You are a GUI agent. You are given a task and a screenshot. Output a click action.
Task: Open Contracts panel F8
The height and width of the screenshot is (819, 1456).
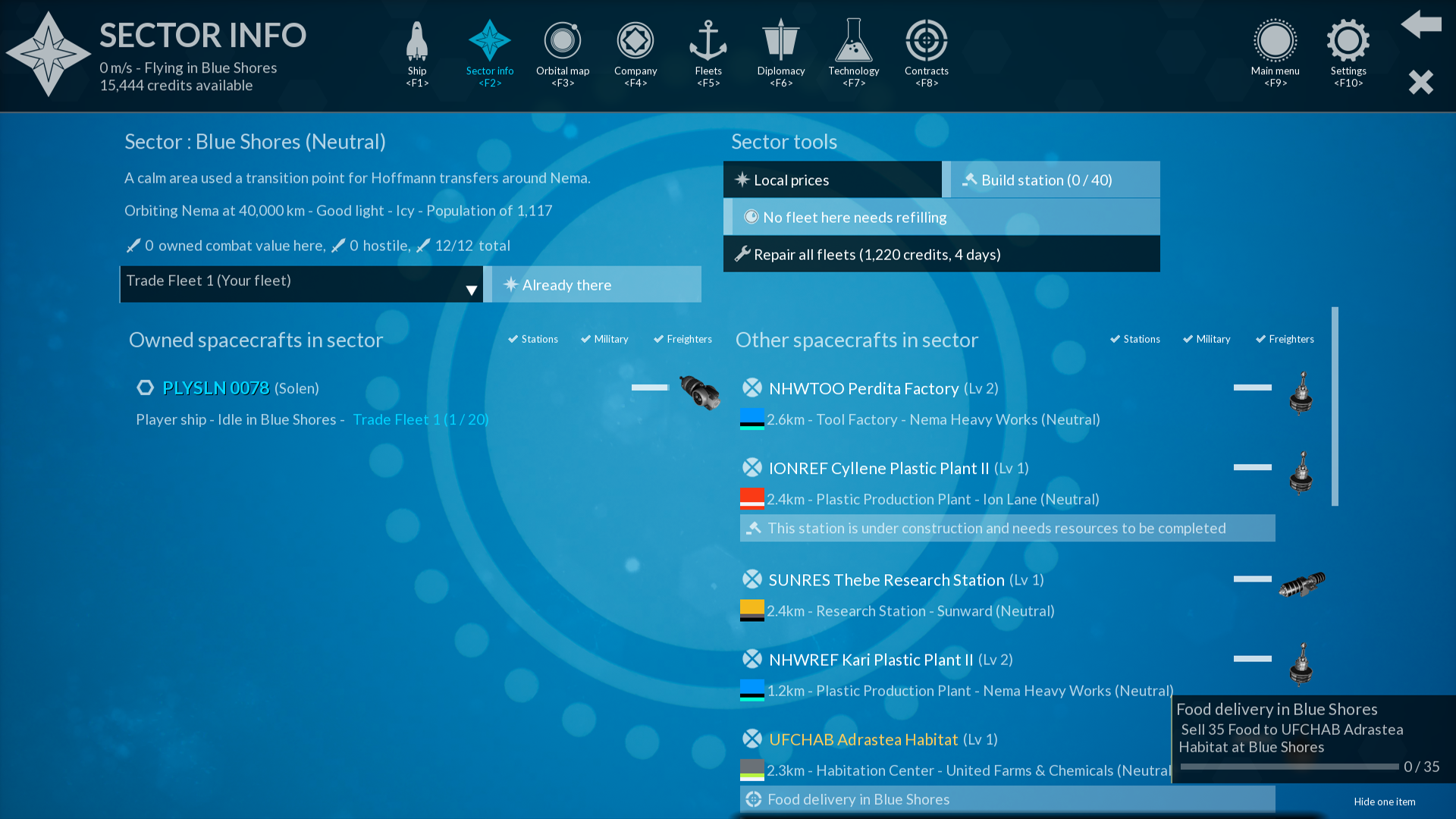tap(927, 54)
